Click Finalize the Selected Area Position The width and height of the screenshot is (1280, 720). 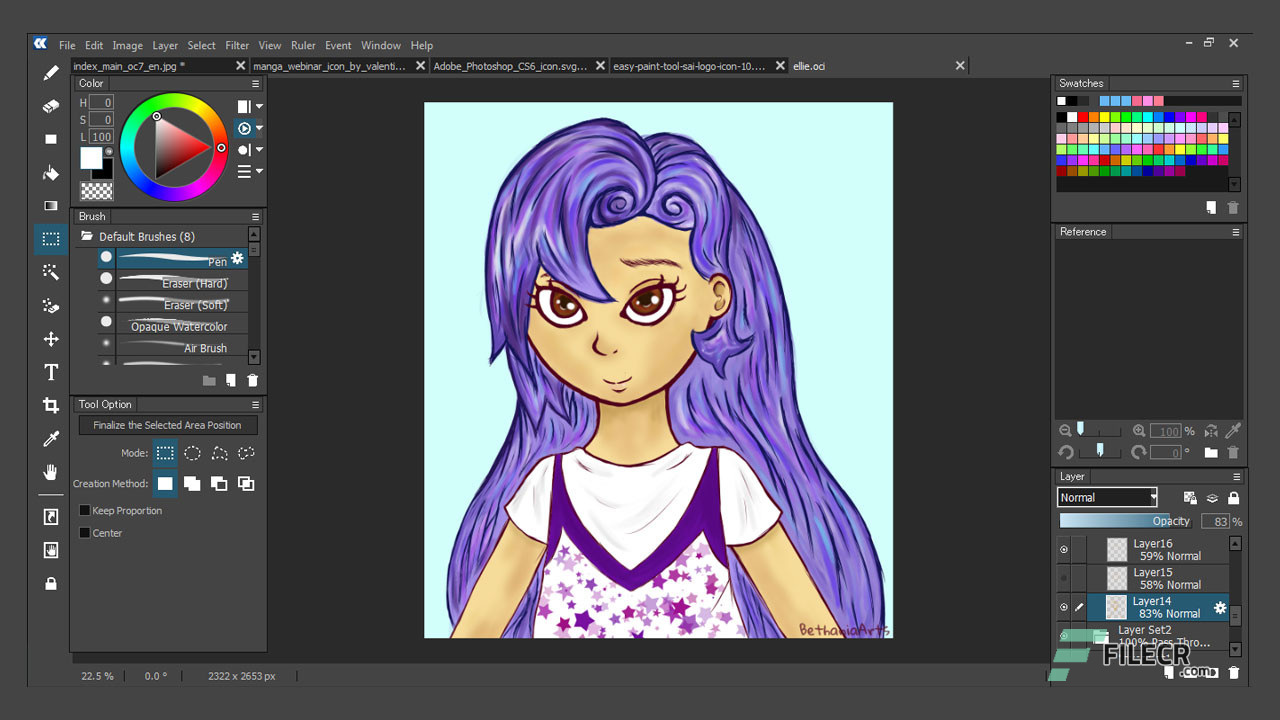(x=167, y=425)
